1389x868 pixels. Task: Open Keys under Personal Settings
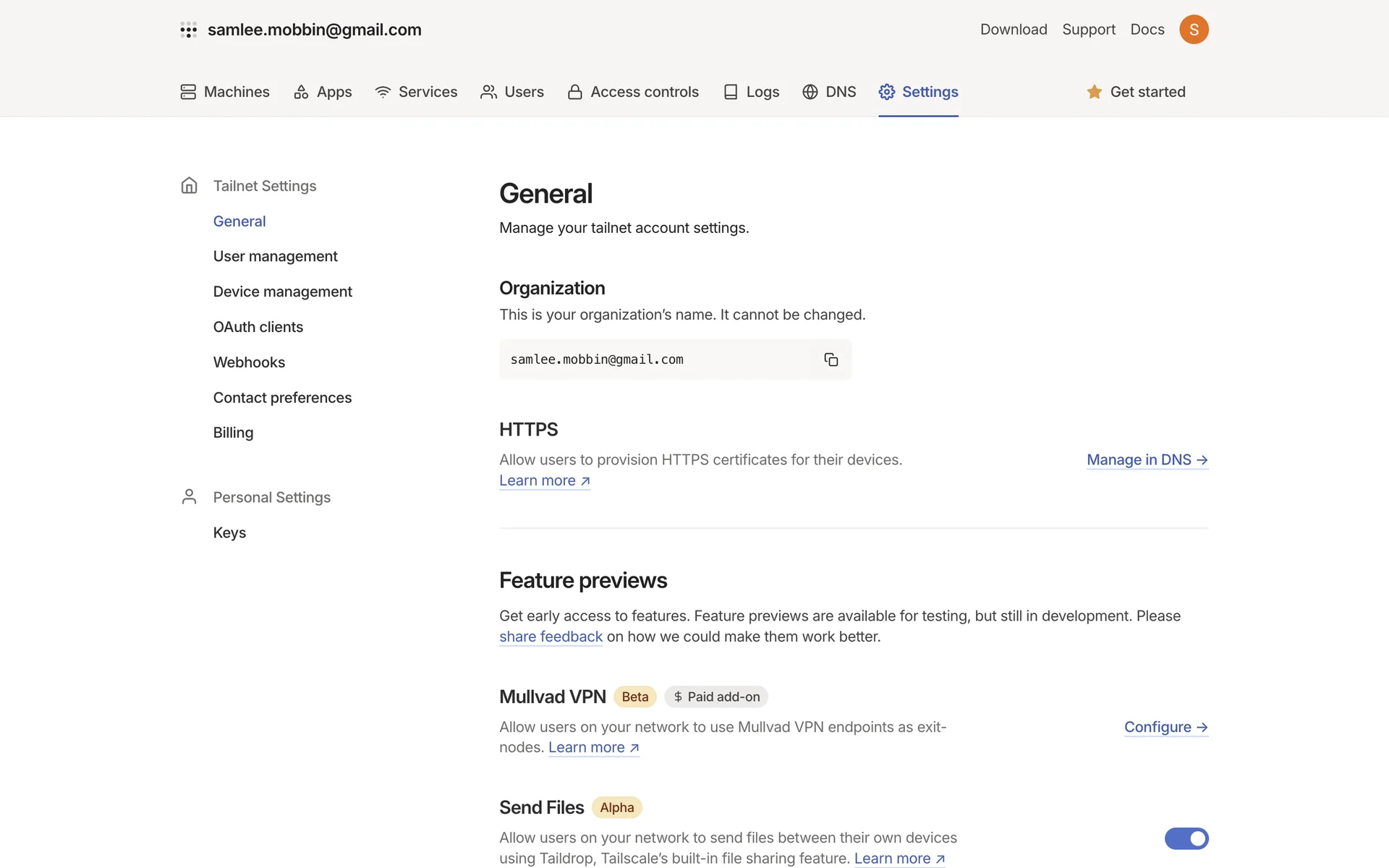click(x=229, y=533)
